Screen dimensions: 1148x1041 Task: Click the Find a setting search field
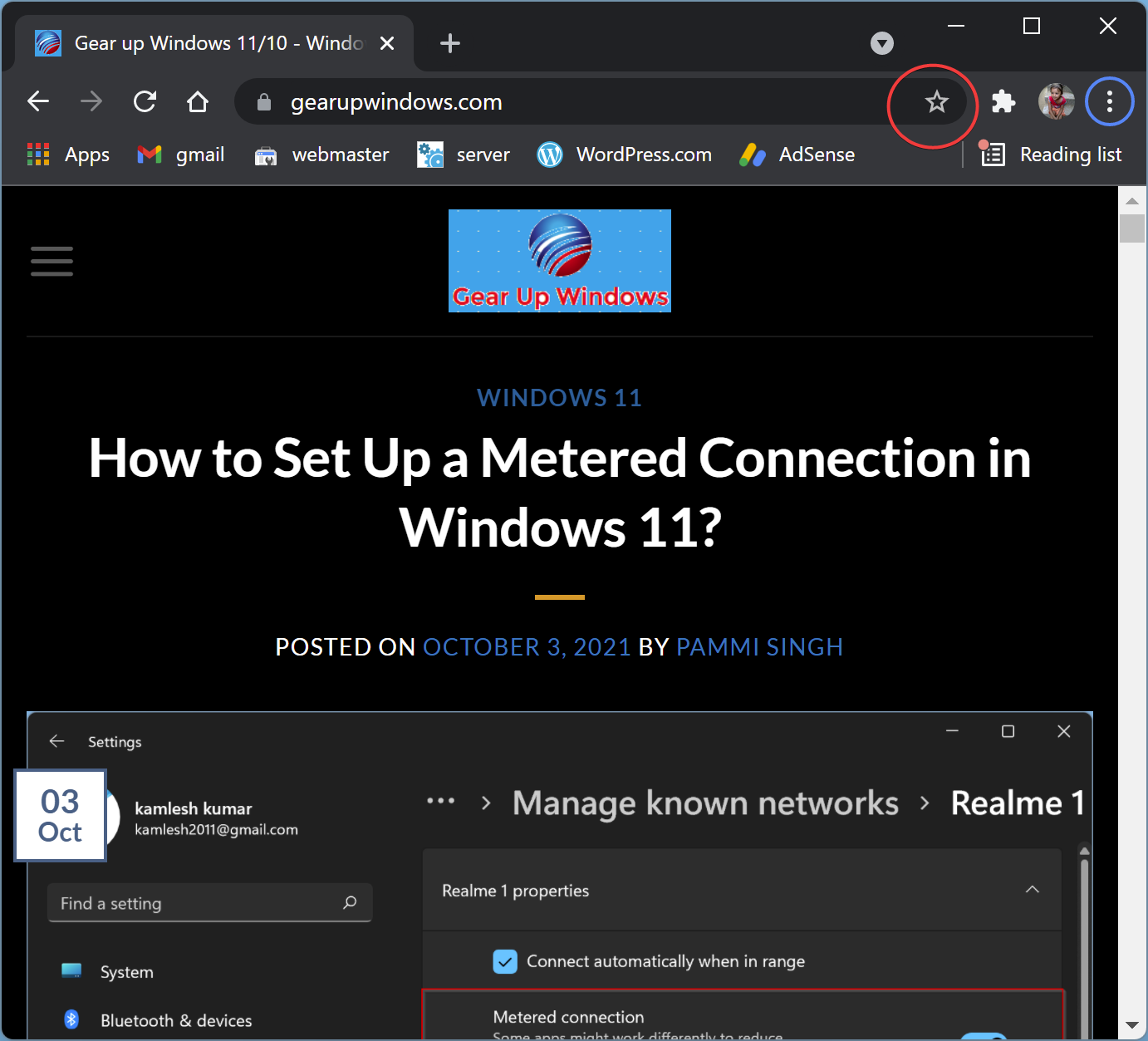[209, 903]
